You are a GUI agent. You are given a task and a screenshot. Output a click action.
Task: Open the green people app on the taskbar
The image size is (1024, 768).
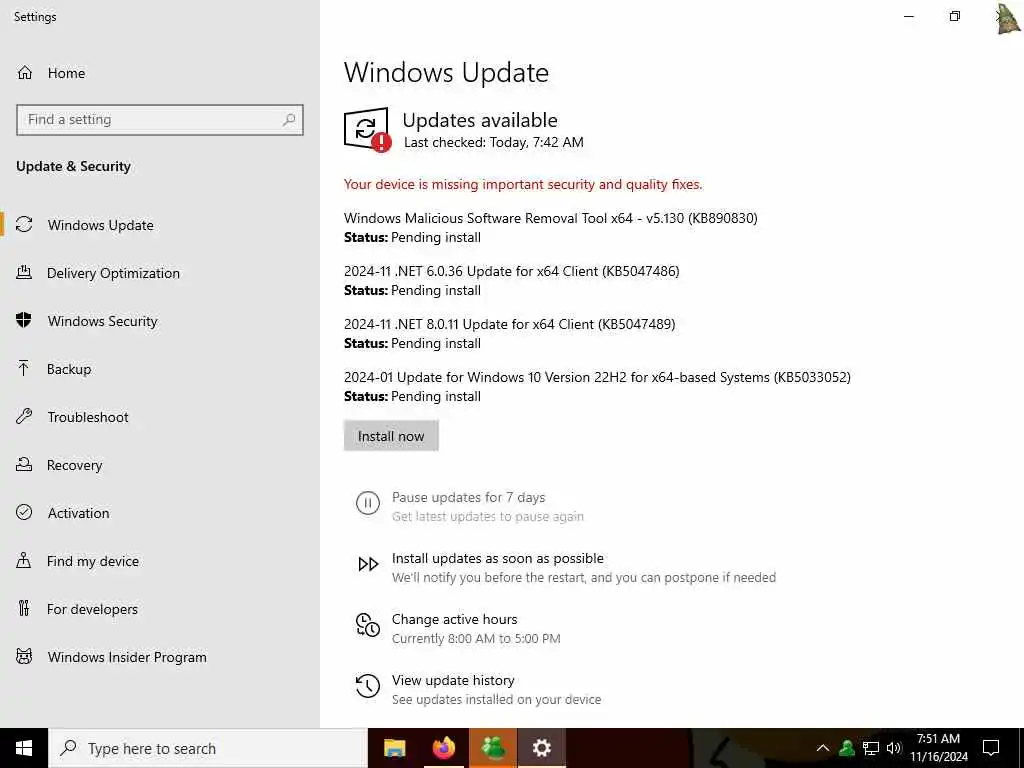pyautogui.click(x=493, y=748)
